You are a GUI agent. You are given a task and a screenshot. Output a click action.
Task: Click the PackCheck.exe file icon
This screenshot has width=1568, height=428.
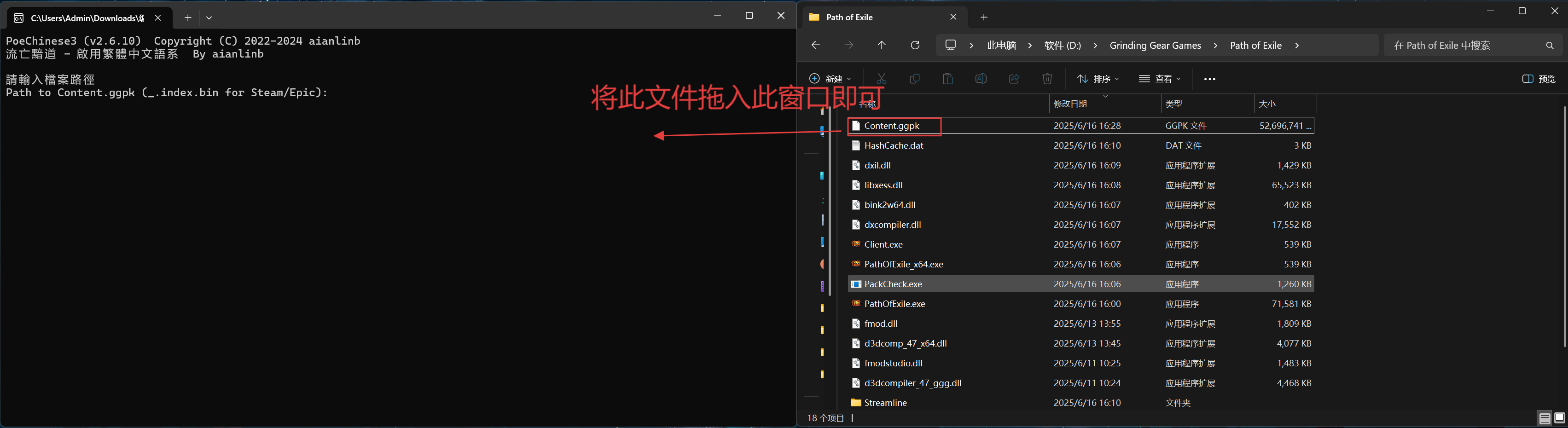coord(856,283)
